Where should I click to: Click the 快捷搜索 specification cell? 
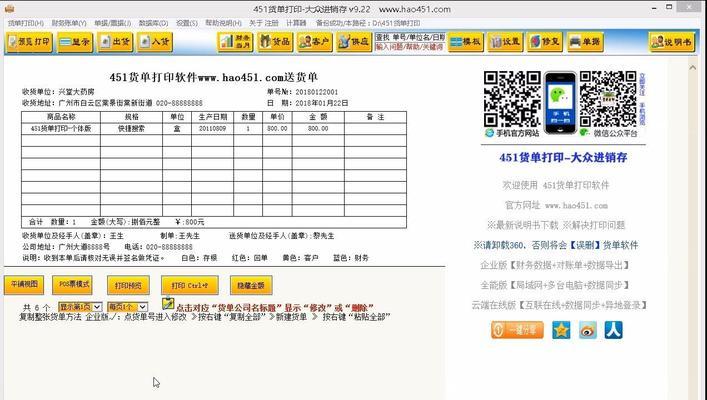[x=131, y=129]
